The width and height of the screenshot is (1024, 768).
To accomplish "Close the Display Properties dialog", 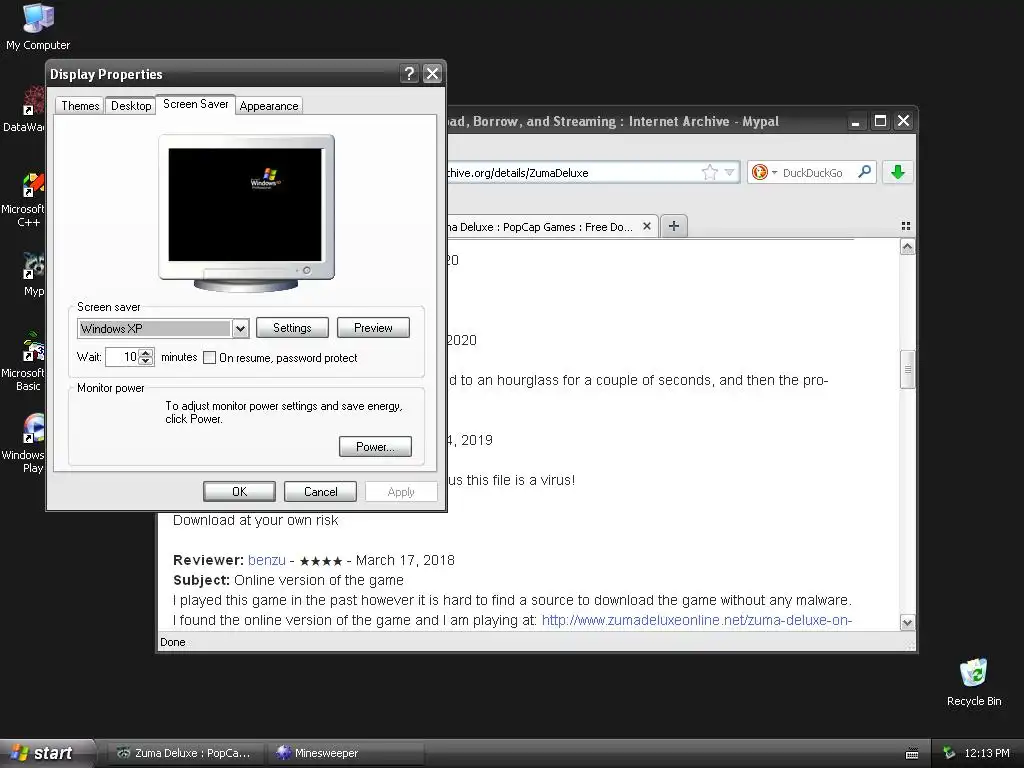I will 432,73.
